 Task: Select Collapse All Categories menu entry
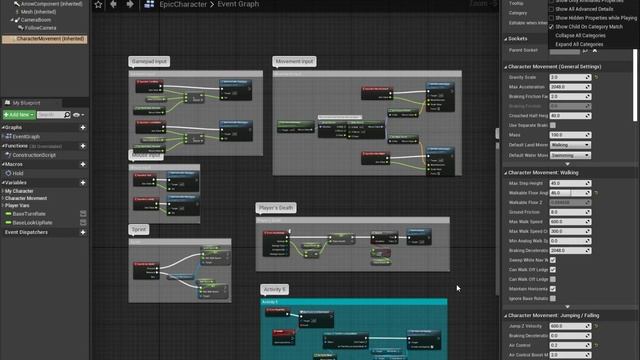580,36
